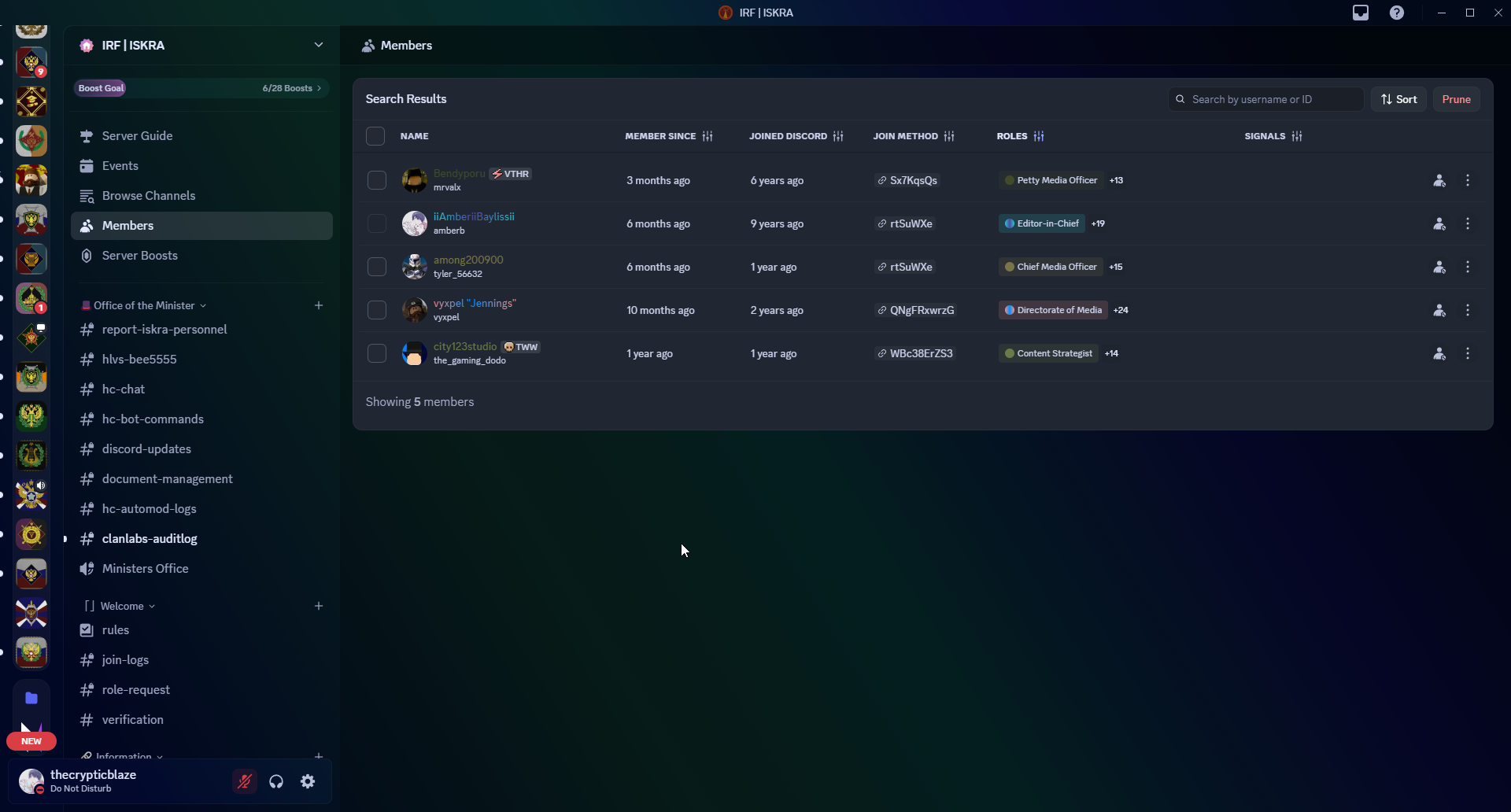This screenshot has width=1511, height=812.
Task: Unmute the microphone icon
Action: click(x=245, y=781)
